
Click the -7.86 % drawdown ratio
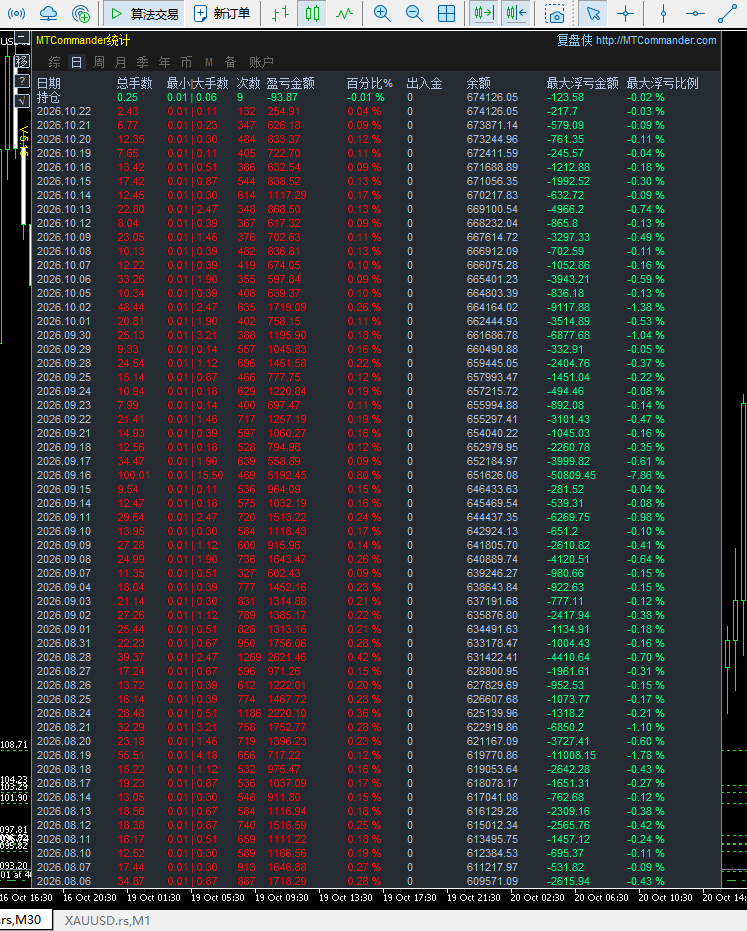(x=645, y=476)
